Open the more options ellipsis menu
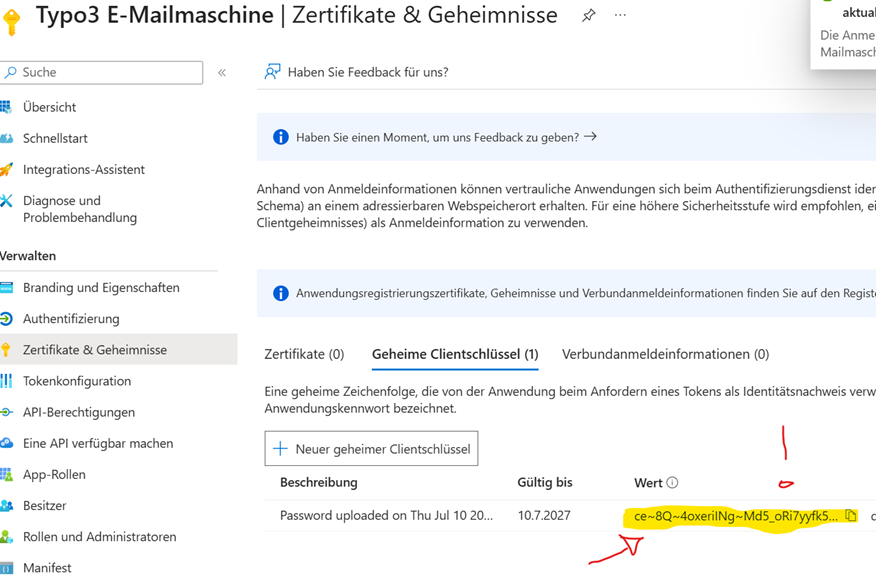876x584 pixels. coord(620,15)
